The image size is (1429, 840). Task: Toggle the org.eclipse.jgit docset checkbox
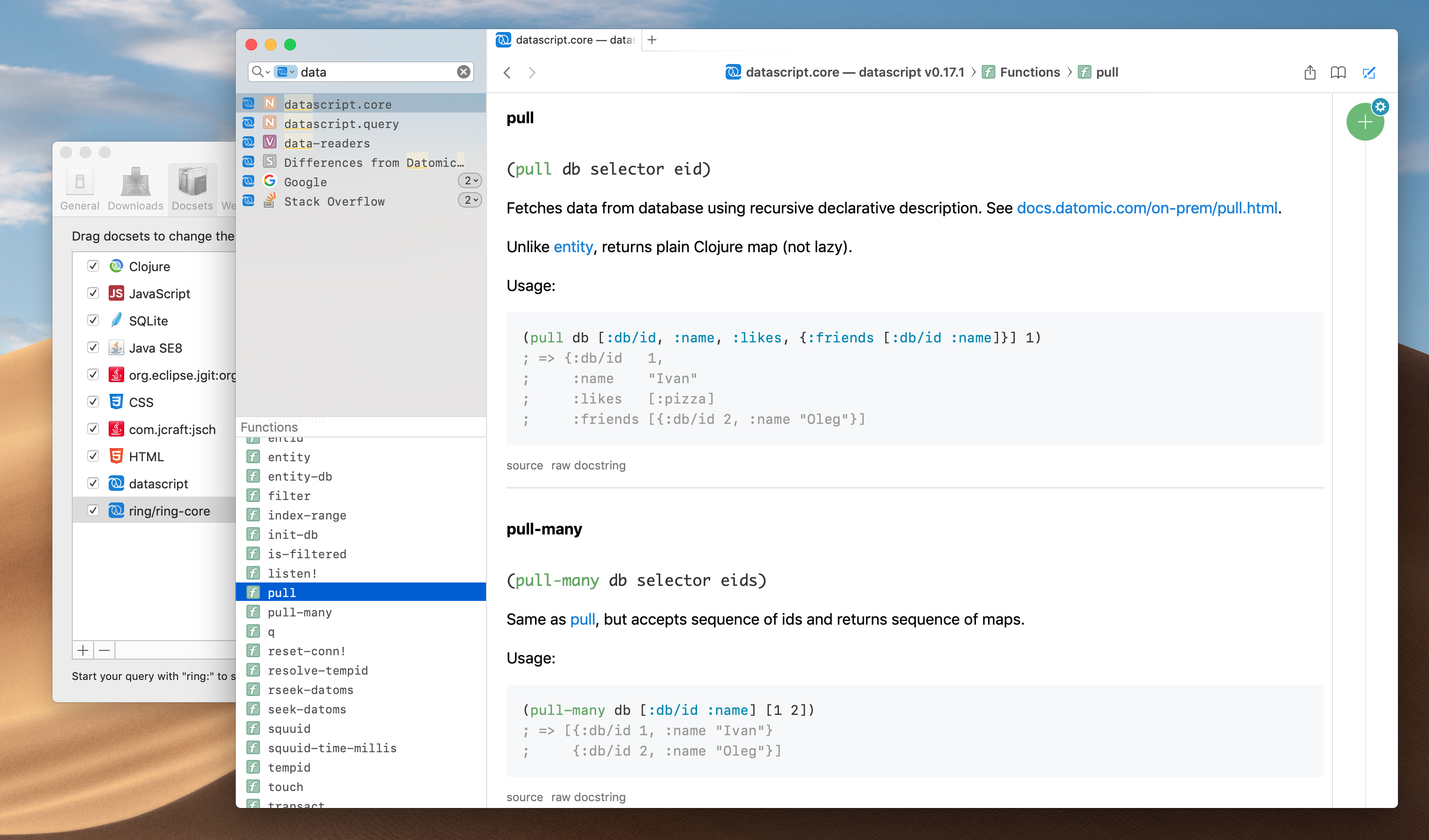[94, 375]
